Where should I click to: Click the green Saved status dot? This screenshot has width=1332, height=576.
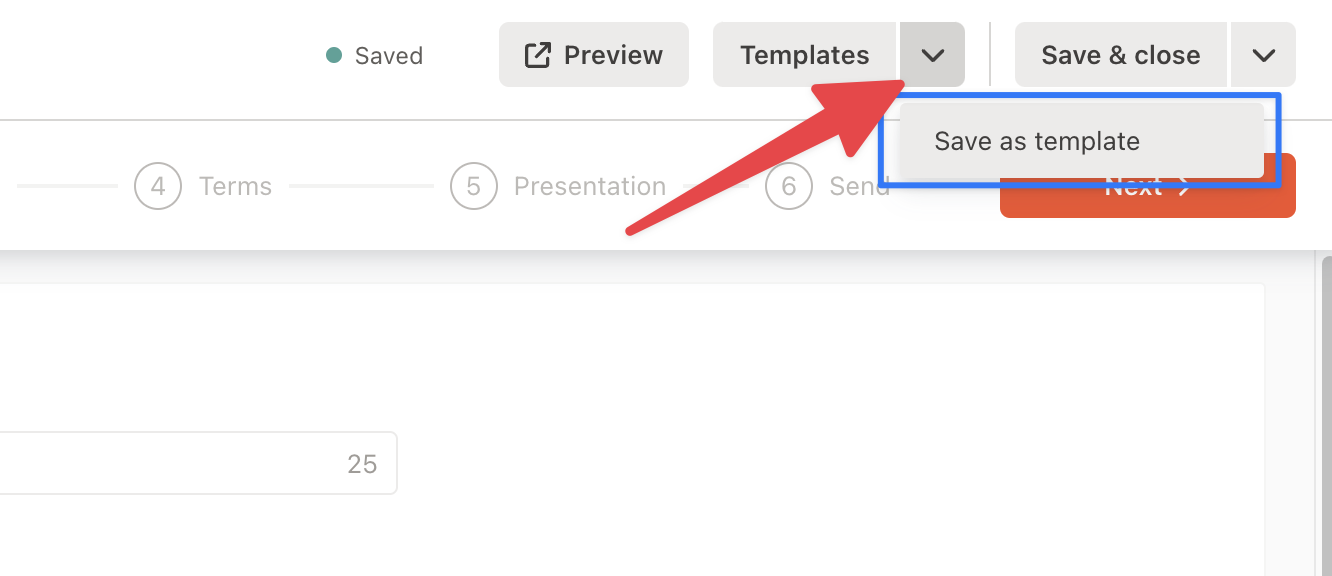[335, 55]
